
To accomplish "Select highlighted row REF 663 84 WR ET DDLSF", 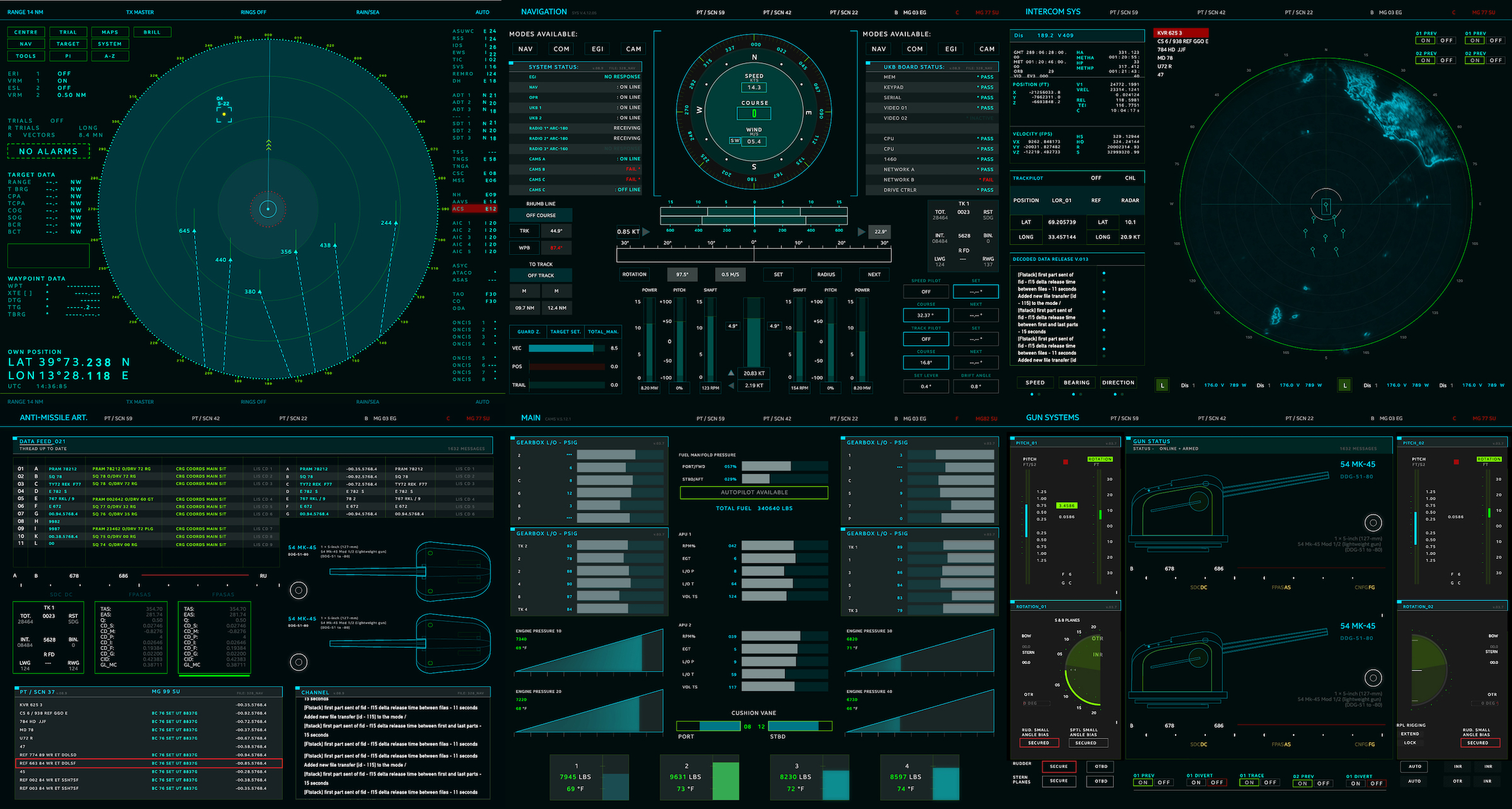I will tap(149, 763).
